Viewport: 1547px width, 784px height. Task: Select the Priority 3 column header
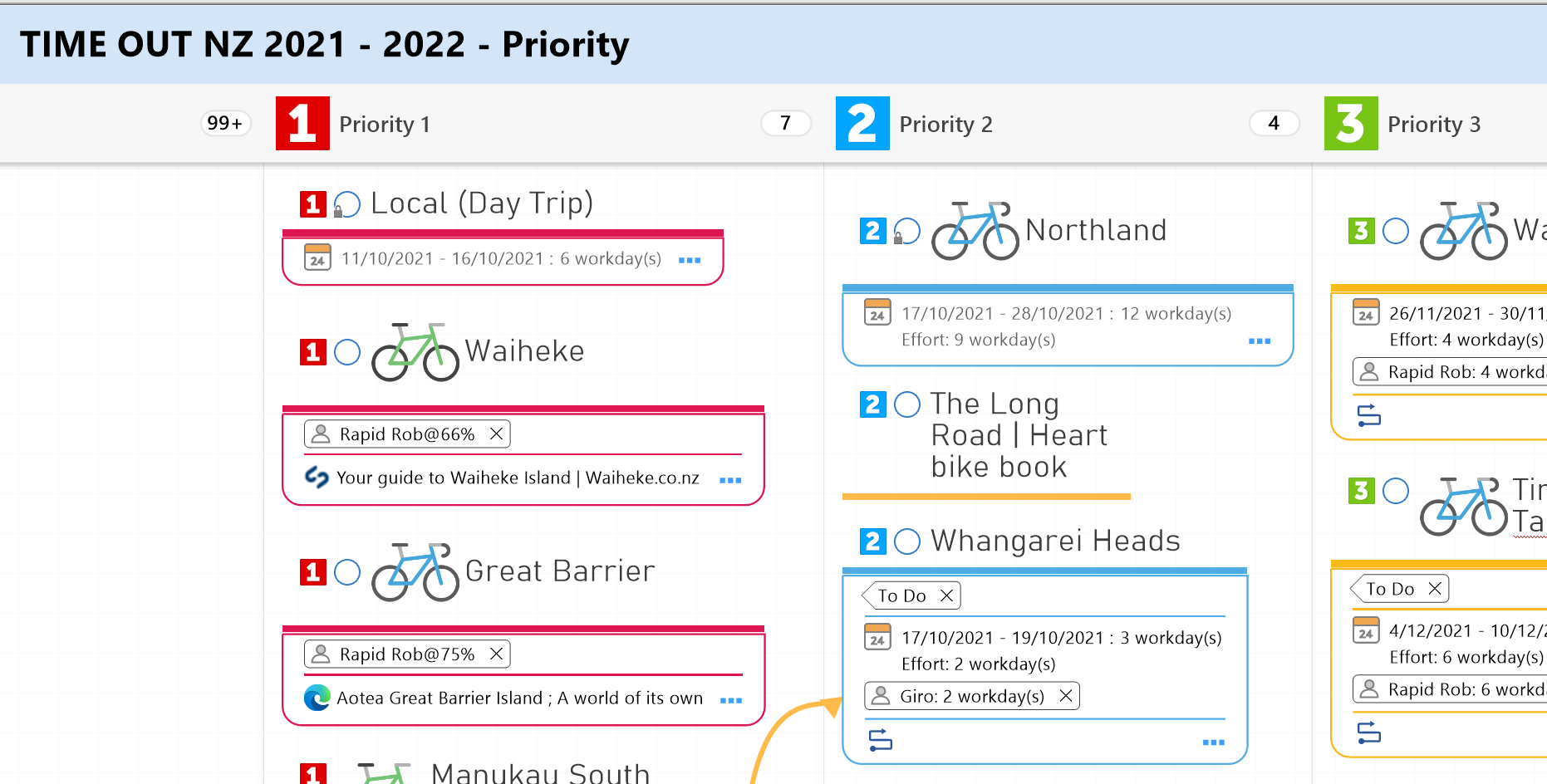tap(1433, 125)
